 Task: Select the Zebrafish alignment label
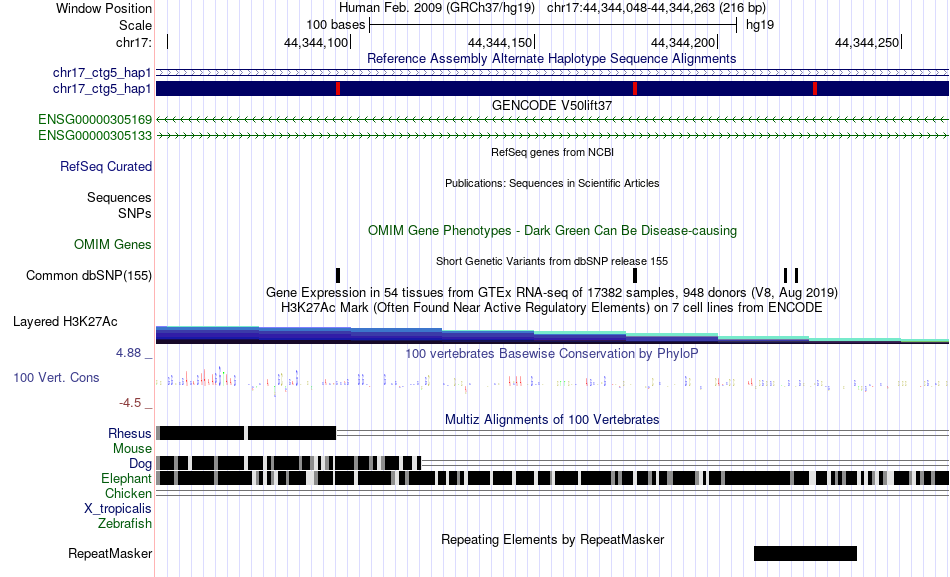point(125,523)
